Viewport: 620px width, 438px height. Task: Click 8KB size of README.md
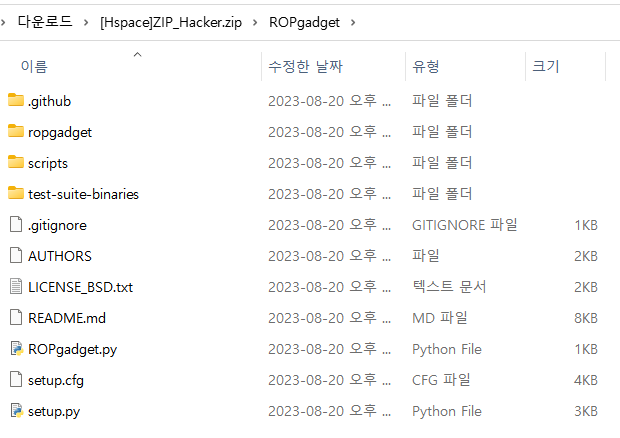pos(586,318)
